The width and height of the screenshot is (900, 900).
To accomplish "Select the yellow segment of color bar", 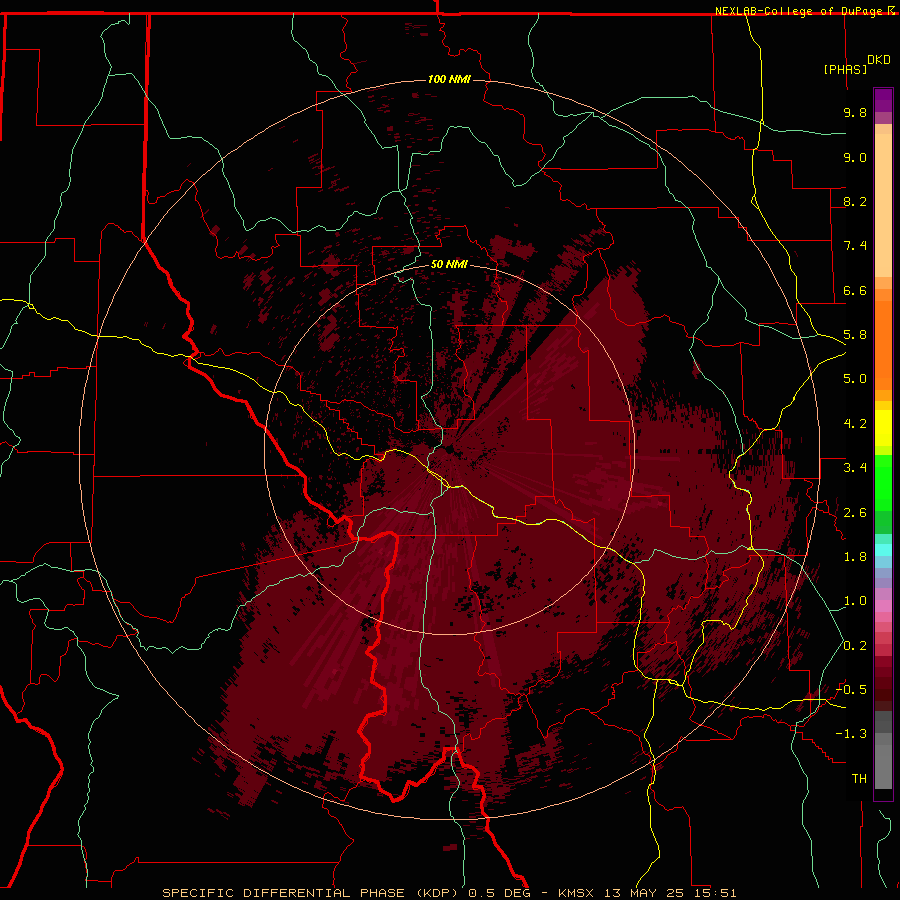I will 883,428.
